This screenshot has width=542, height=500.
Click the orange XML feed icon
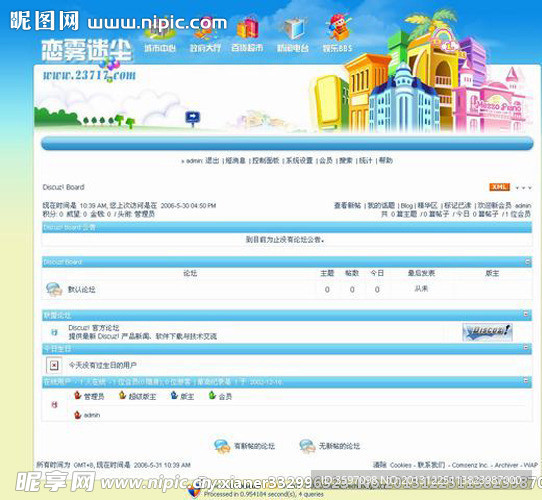click(x=499, y=187)
